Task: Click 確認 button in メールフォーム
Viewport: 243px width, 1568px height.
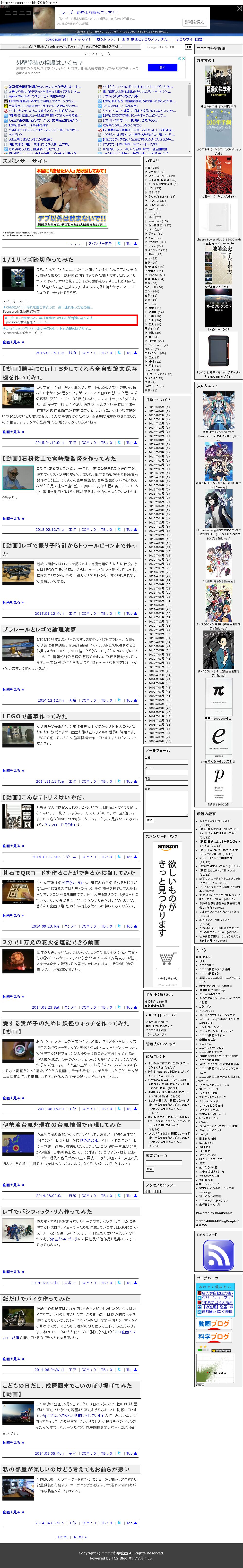Action: coord(150,821)
